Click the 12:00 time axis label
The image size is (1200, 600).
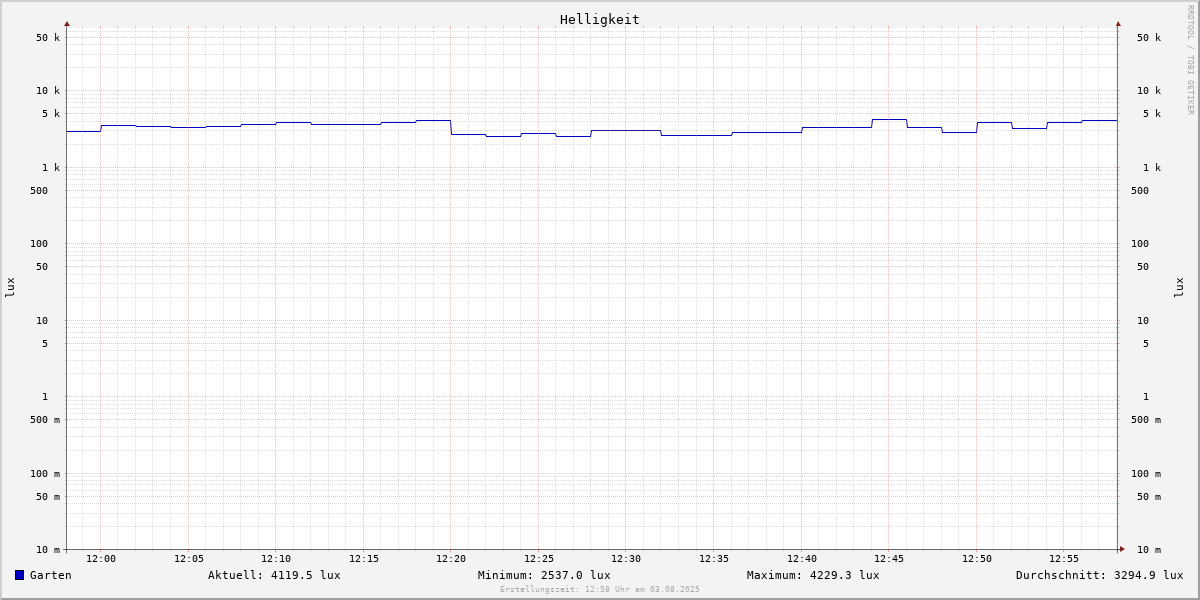(x=101, y=559)
